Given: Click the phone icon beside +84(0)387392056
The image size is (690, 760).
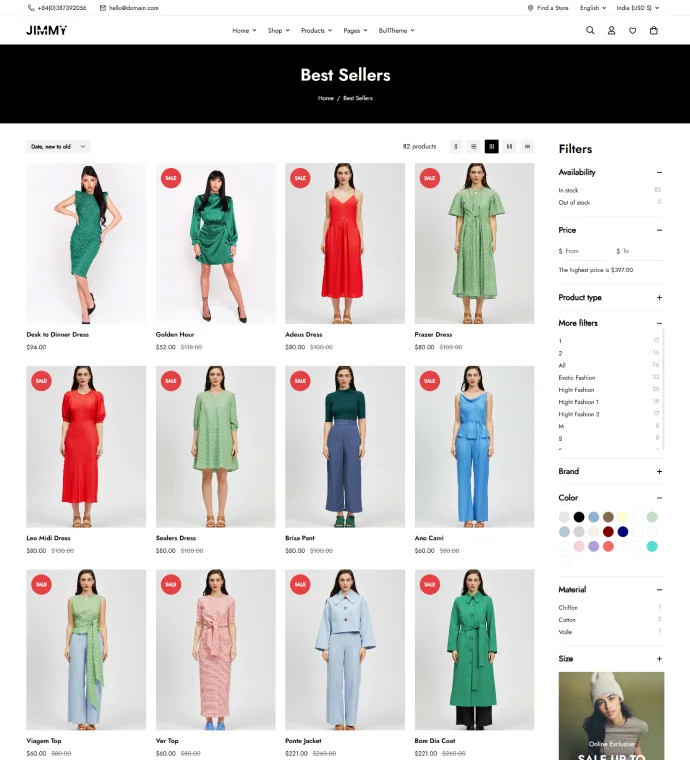Looking at the screenshot, I should (31, 8).
